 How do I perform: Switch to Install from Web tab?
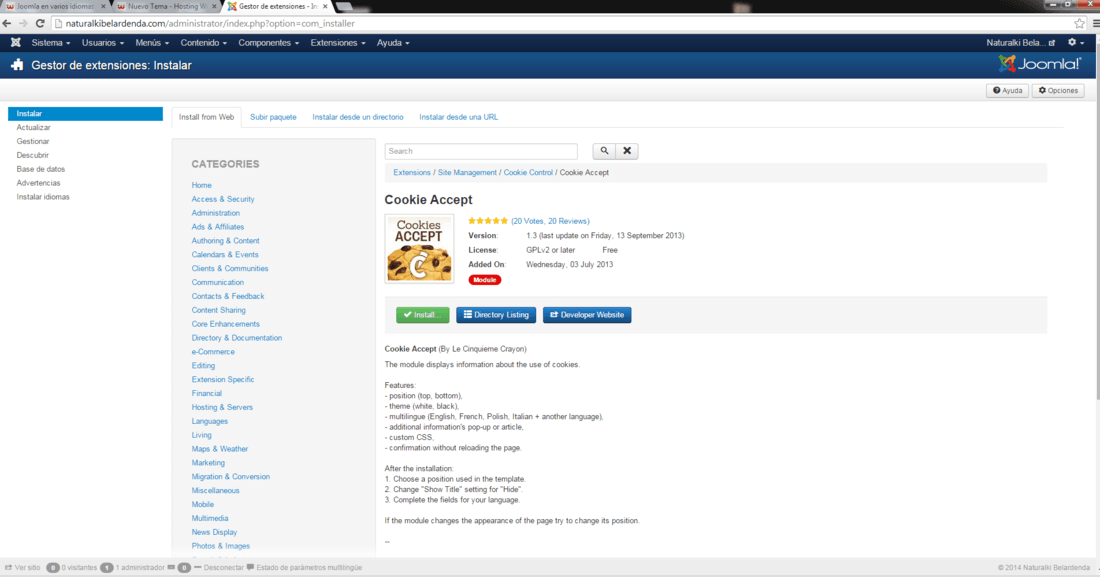(x=206, y=117)
